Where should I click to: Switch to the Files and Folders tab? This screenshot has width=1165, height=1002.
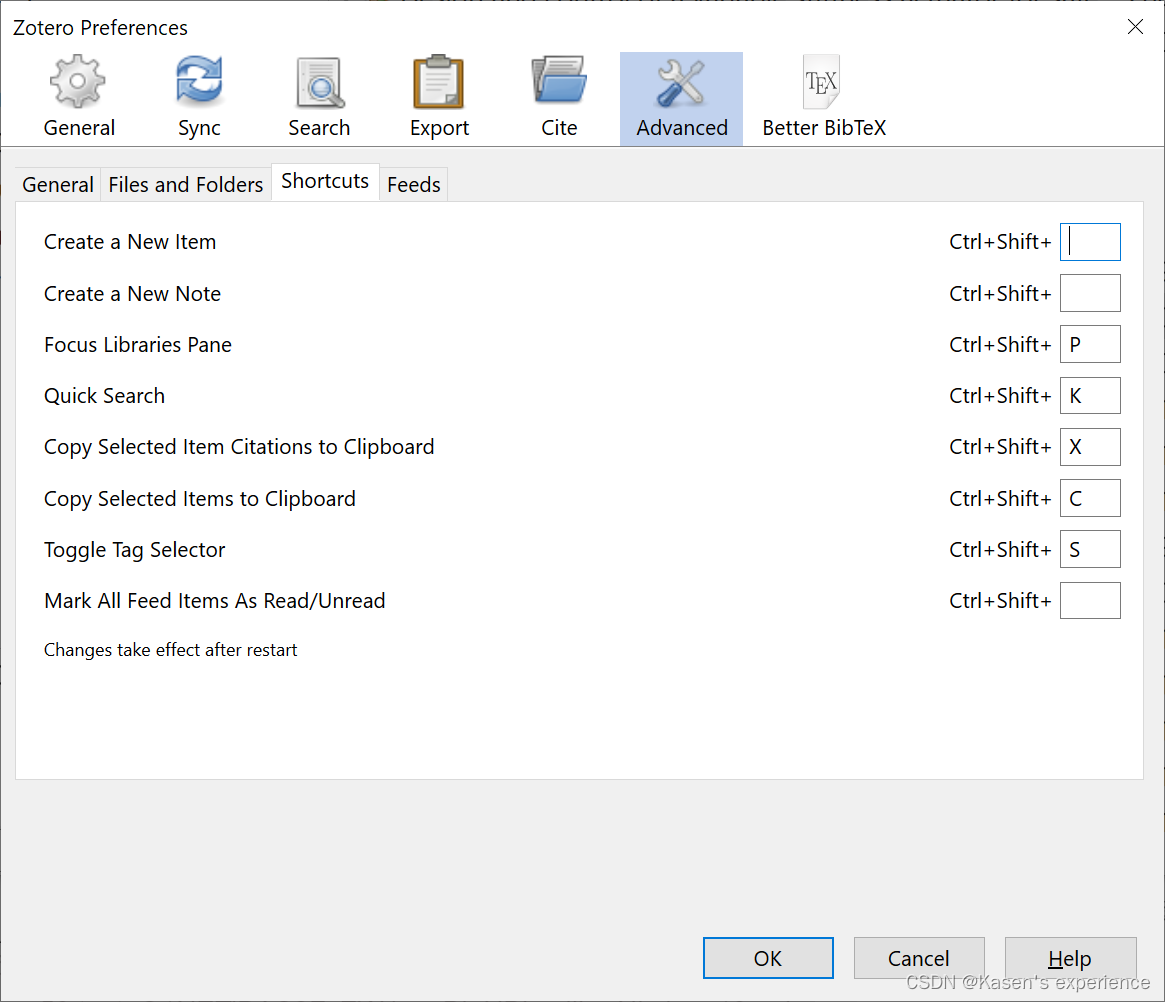[186, 184]
